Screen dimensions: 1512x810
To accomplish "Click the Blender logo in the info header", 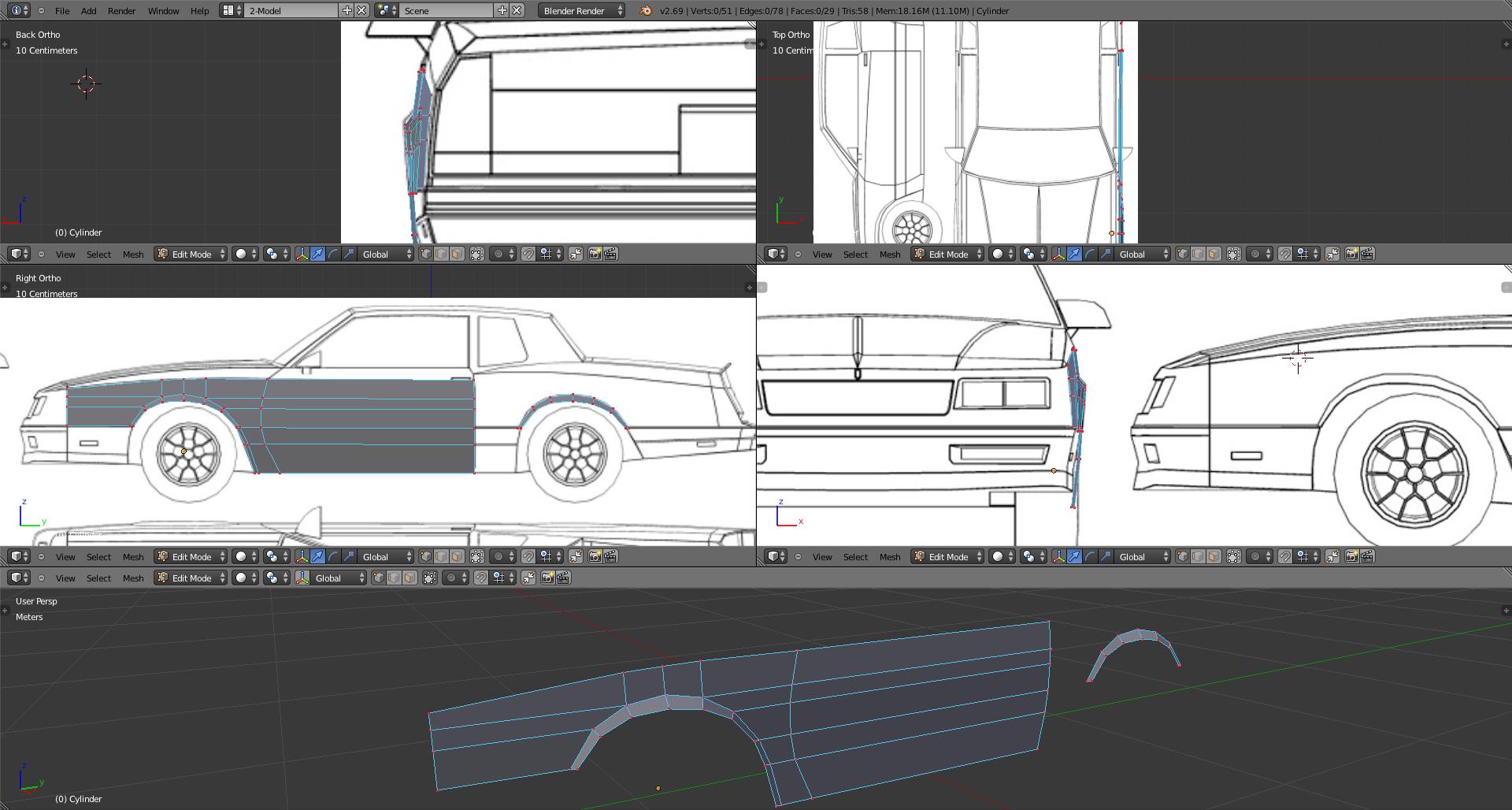I will click(646, 11).
